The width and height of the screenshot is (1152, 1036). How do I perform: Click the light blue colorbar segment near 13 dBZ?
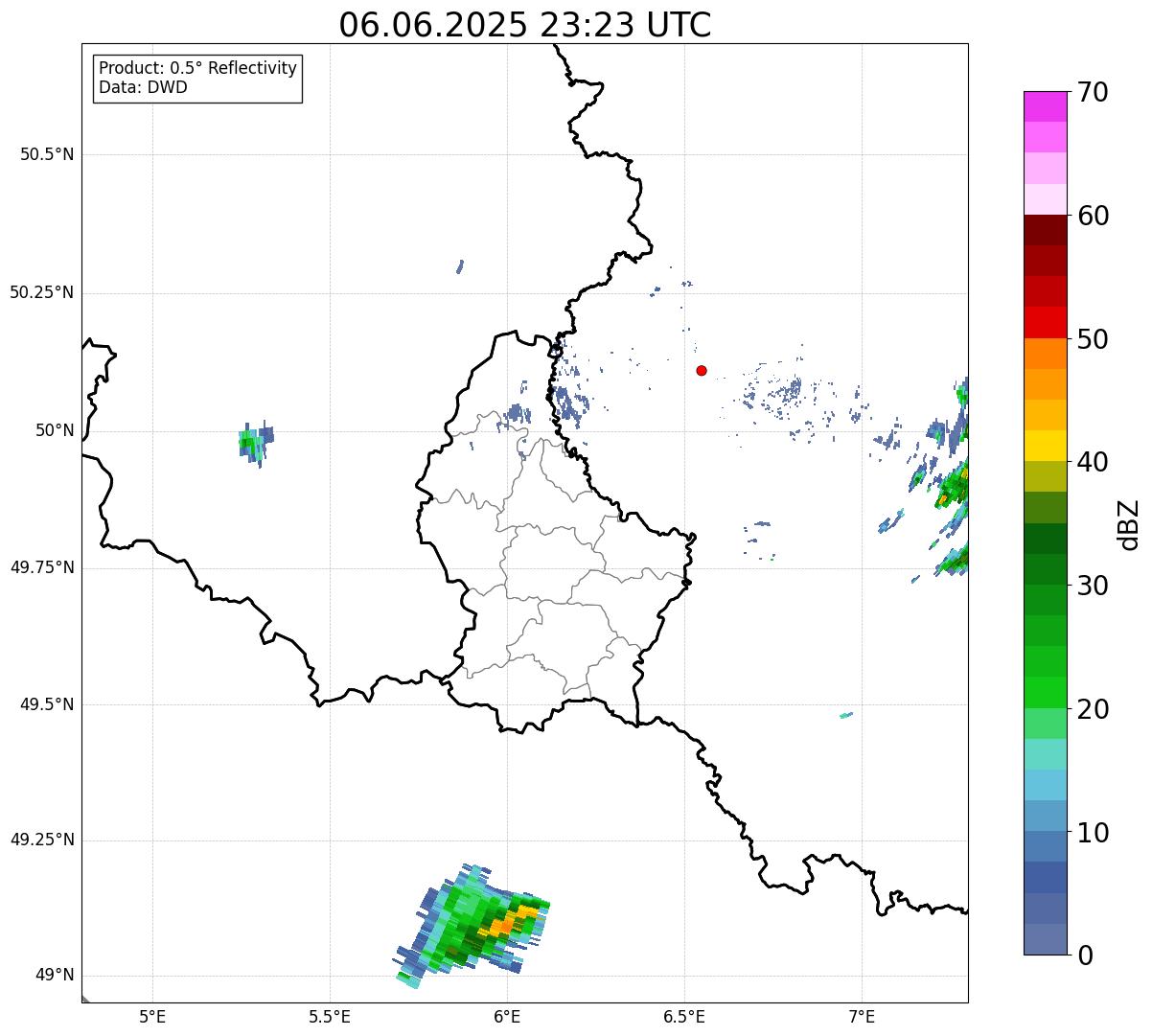click(1045, 785)
